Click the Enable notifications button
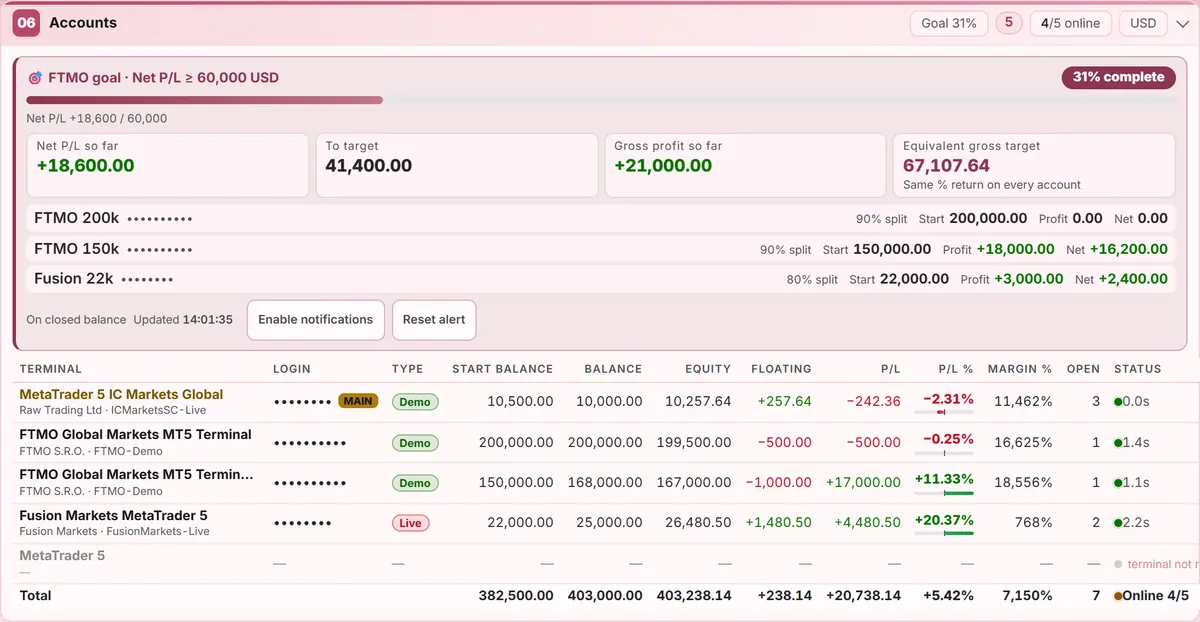This screenshot has height=622, width=1200. point(316,320)
